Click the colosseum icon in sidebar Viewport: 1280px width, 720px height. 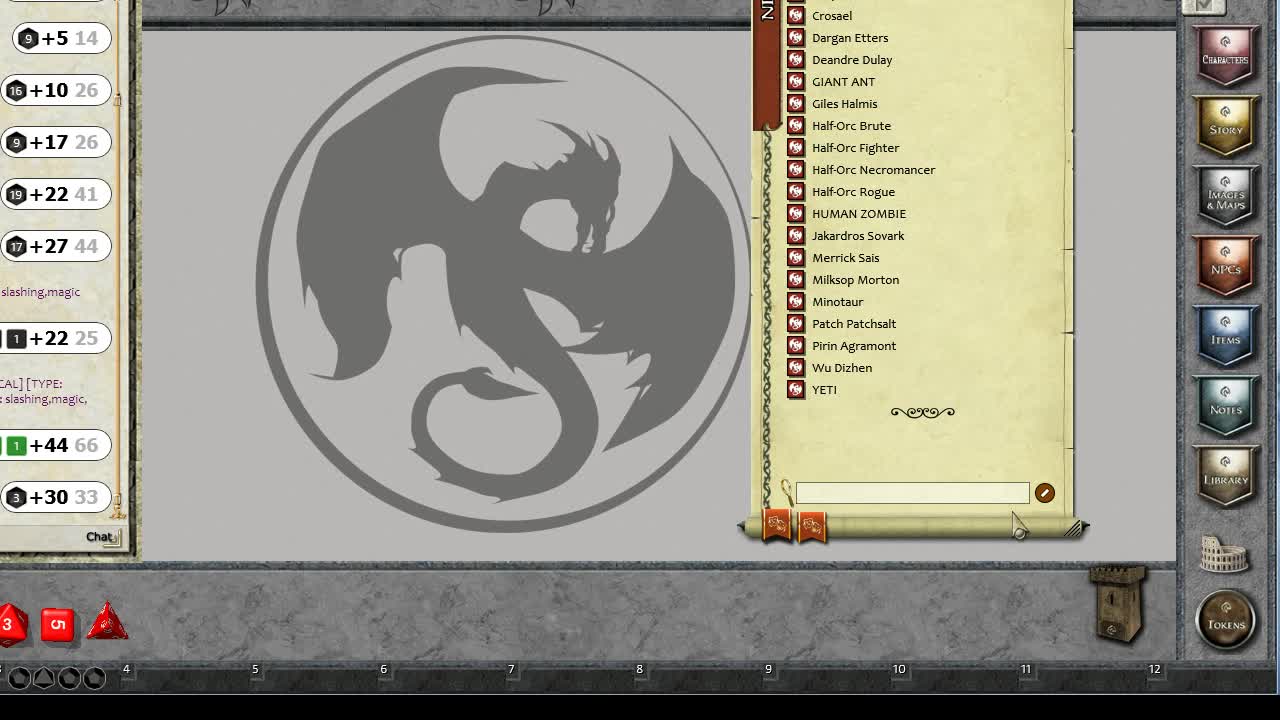click(1224, 555)
